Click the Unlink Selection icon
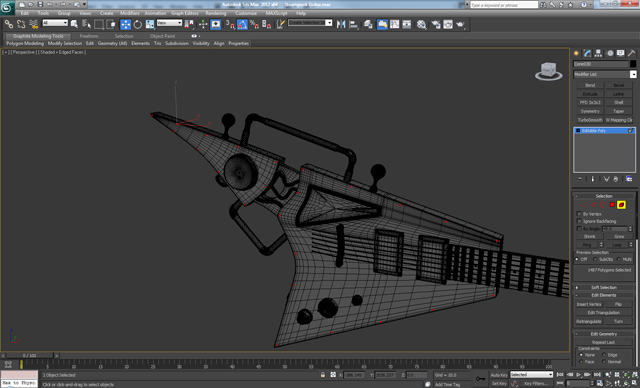The width and height of the screenshot is (640, 388). point(21,24)
